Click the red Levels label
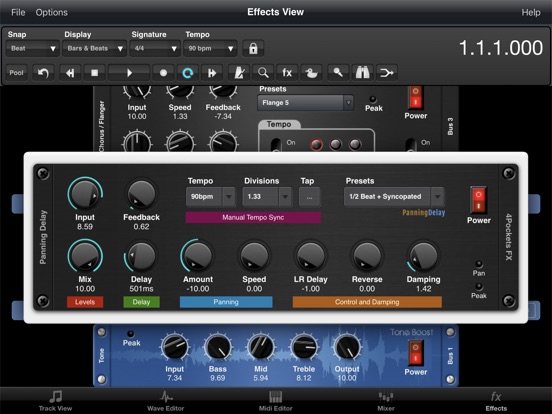552x414 pixels. pos(85,302)
